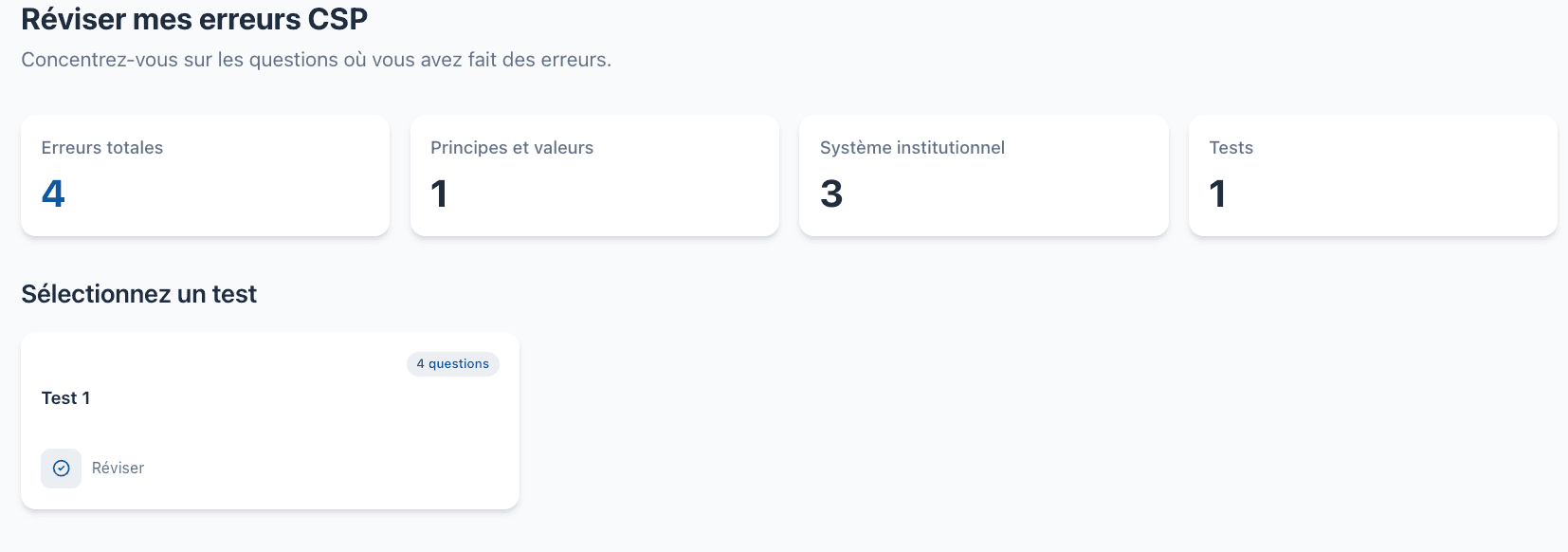Click the number 1 under Tests

tap(1218, 193)
